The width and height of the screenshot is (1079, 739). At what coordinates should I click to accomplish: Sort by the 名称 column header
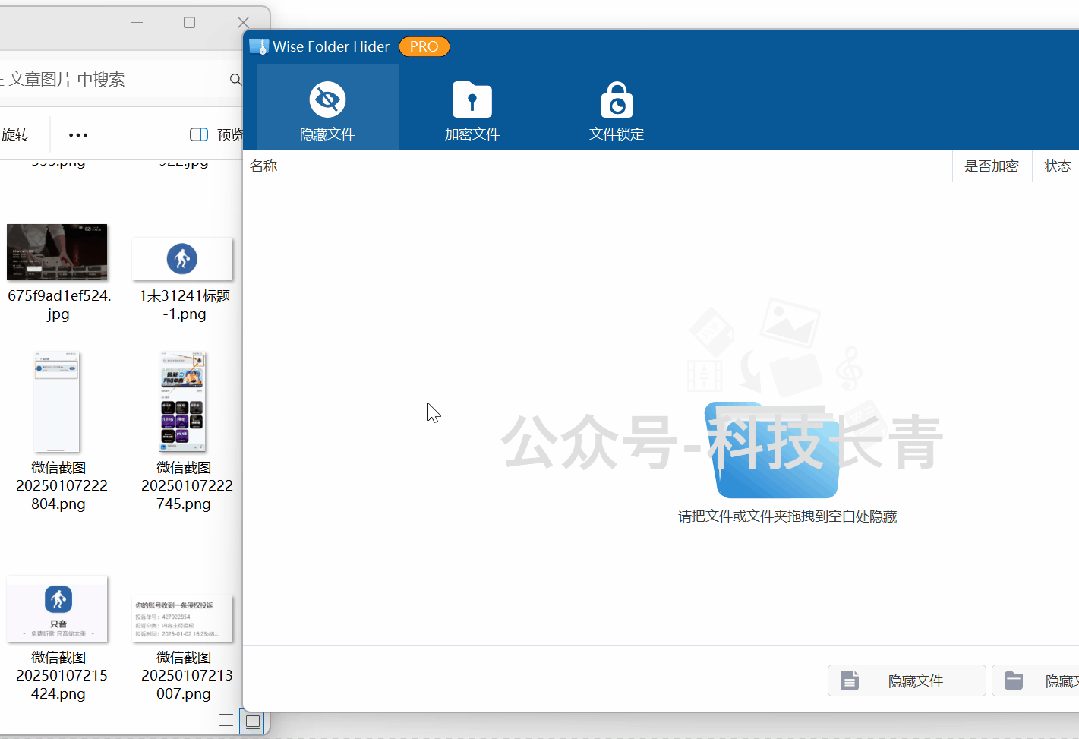(264, 166)
